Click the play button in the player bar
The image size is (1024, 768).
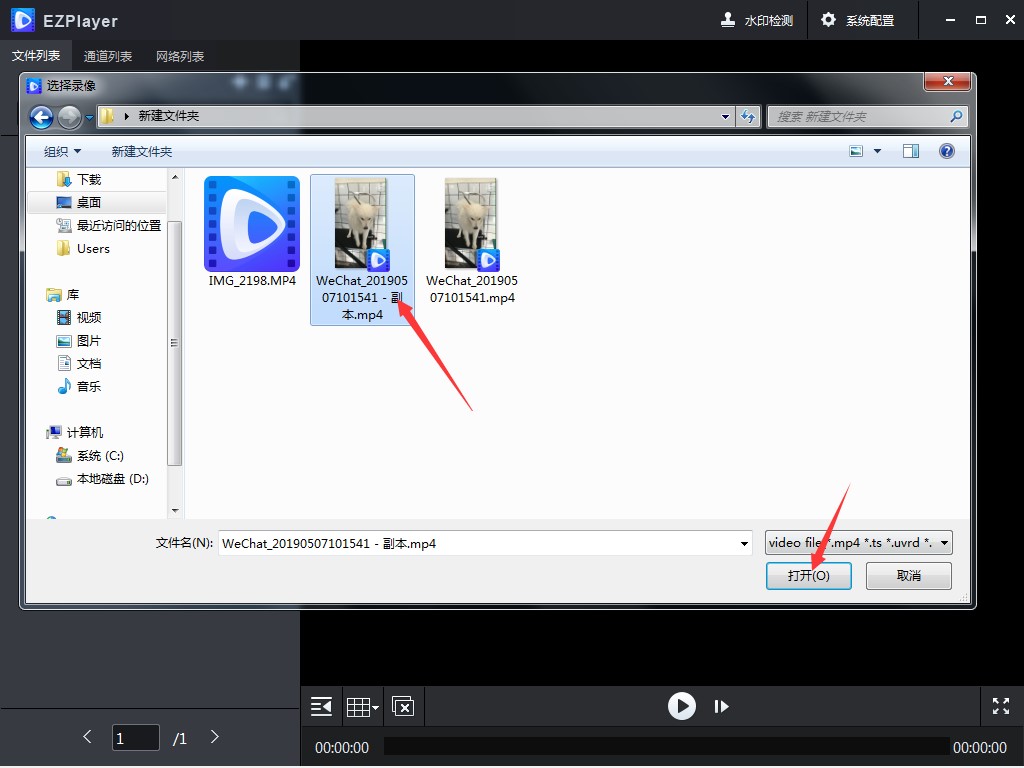pos(682,706)
